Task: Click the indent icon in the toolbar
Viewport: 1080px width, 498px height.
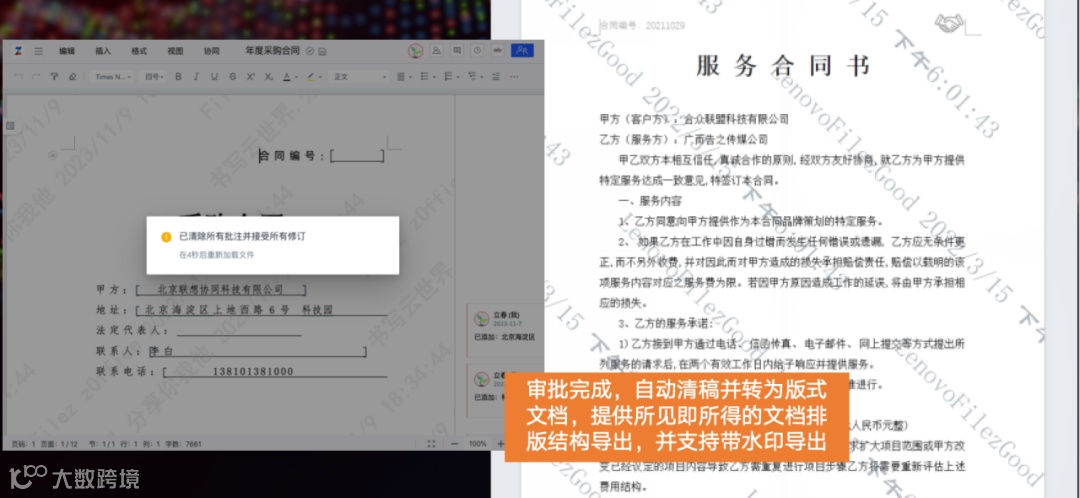Action: tap(496, 76)
